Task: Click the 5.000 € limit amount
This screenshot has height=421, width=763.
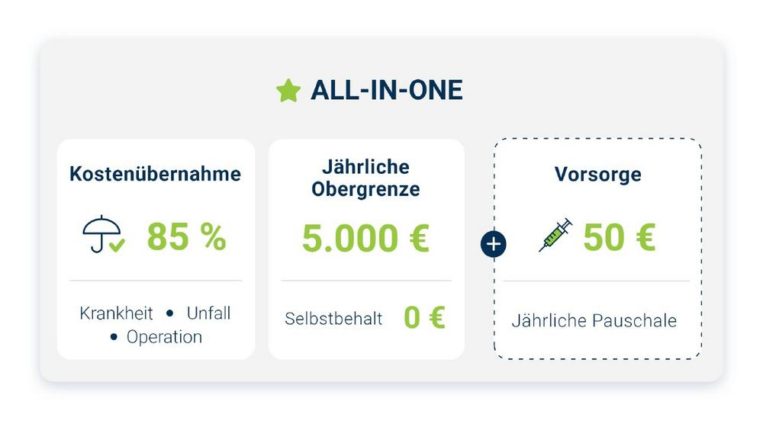Action: (x=365, y=238)
